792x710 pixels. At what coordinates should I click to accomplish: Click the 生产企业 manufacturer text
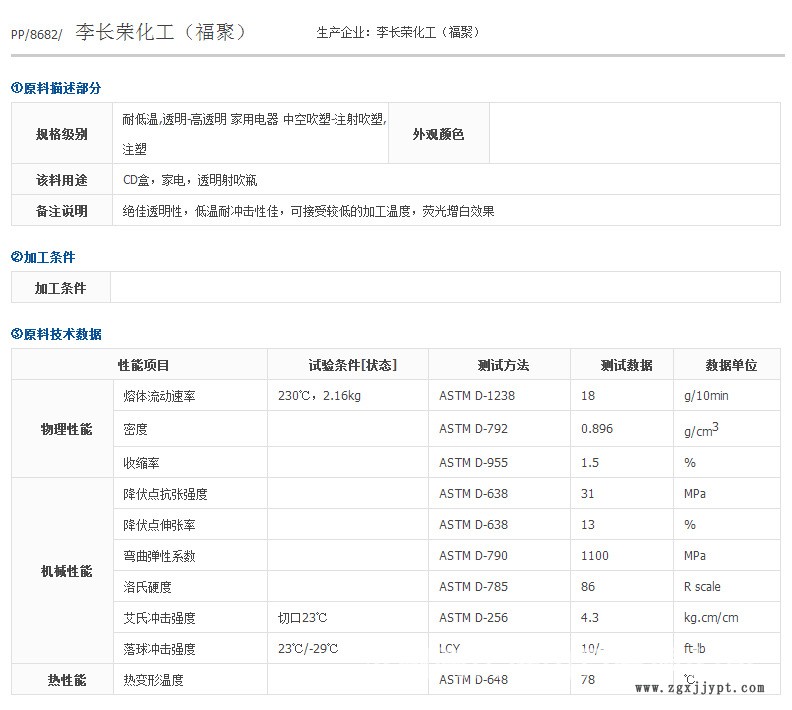(398, 32)
